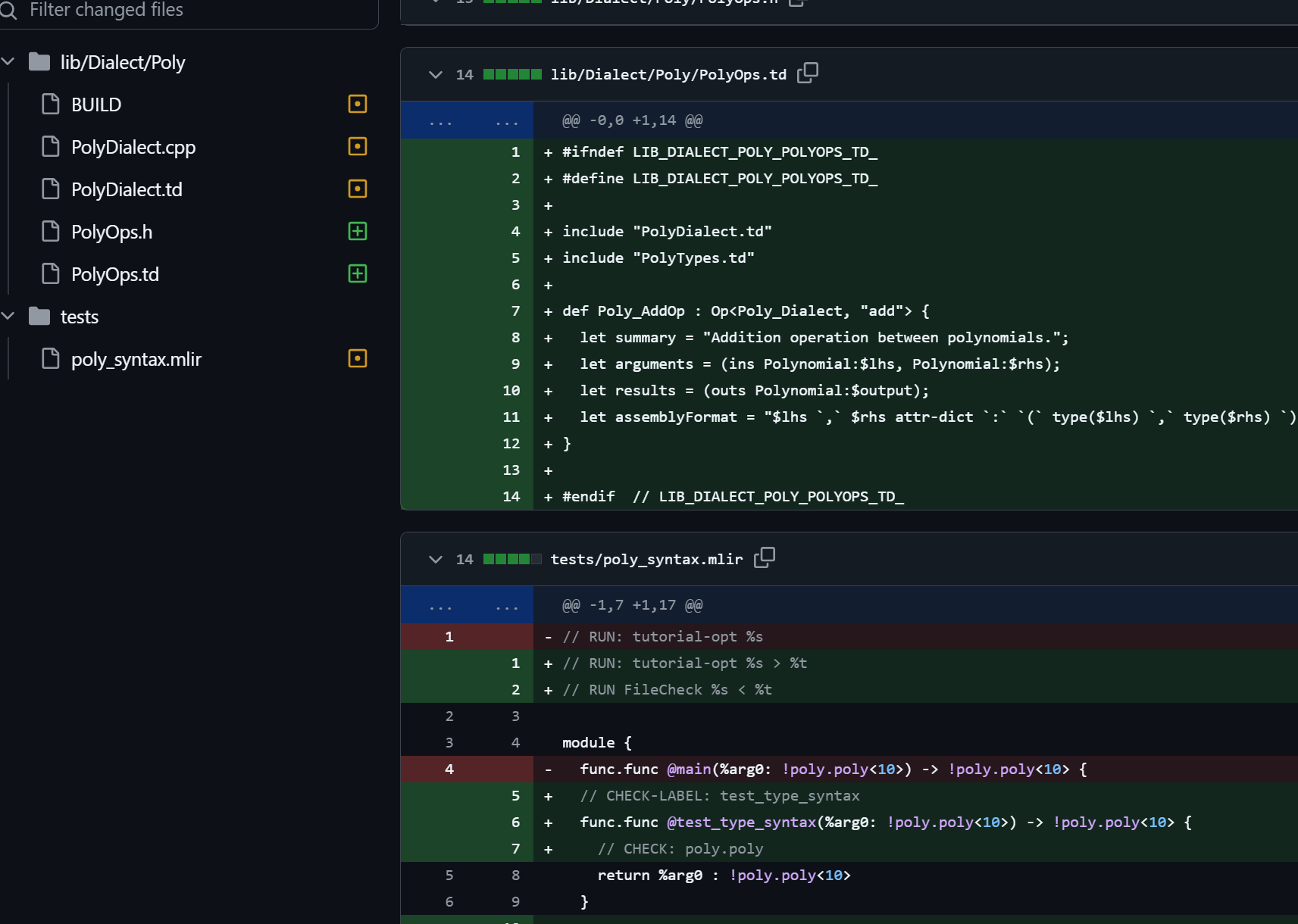The width and height of the screenshot is (1298, 924).
Task: Expand hidden lines above PolyOps.td hunk
Action: (466, 120)
